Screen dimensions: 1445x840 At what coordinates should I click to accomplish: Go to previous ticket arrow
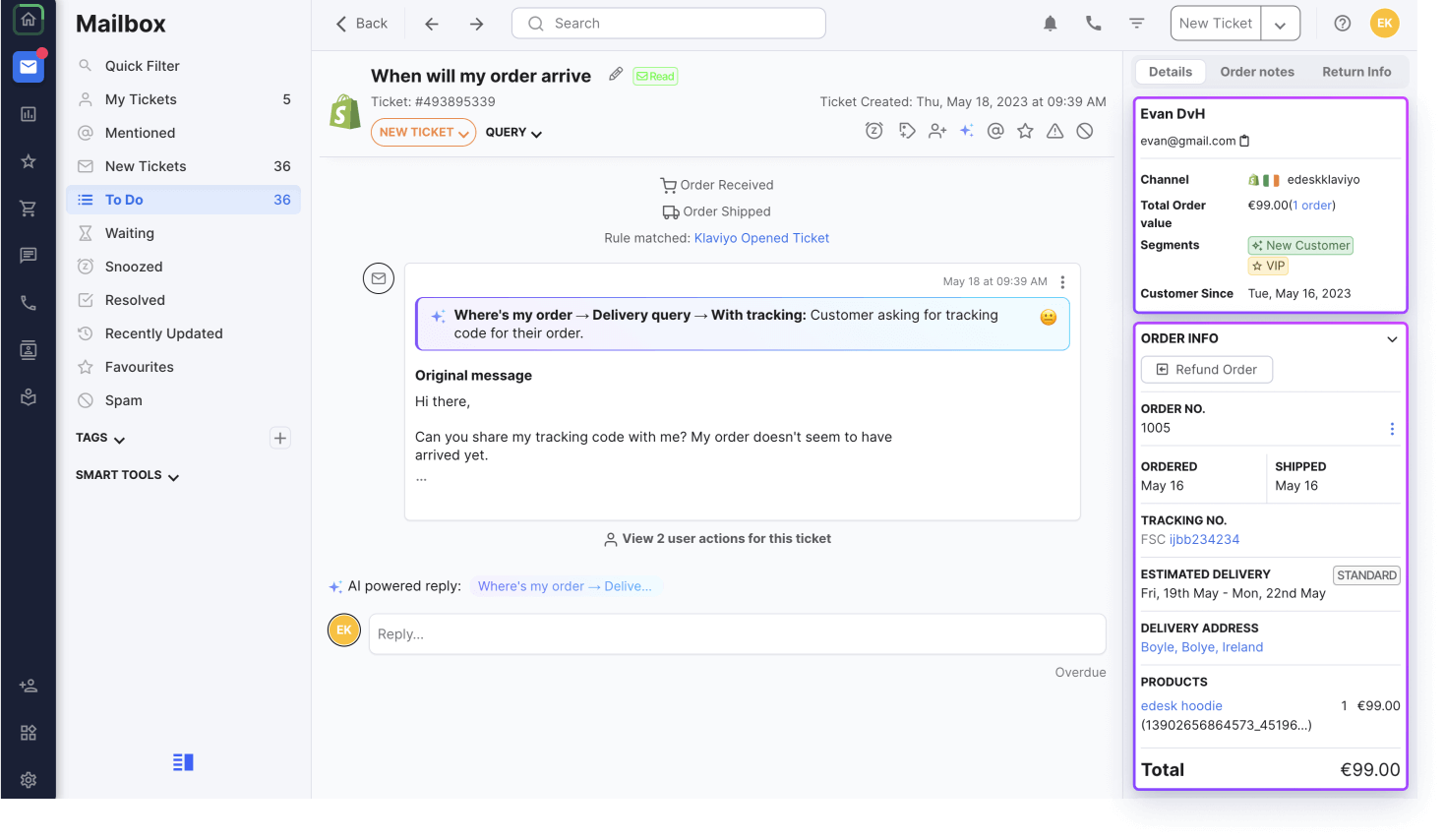(432, 24)
